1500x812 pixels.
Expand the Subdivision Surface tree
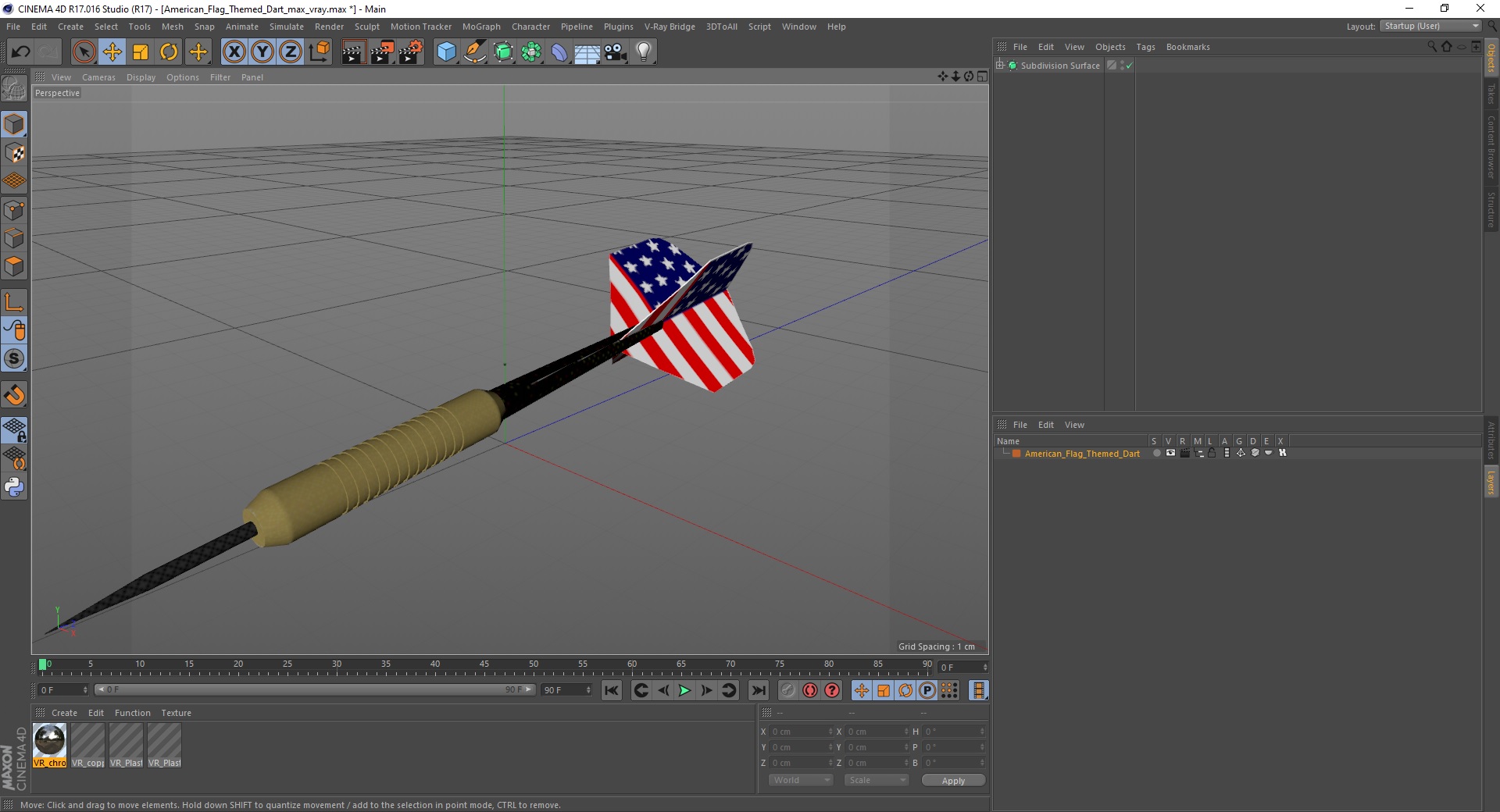1000,65
